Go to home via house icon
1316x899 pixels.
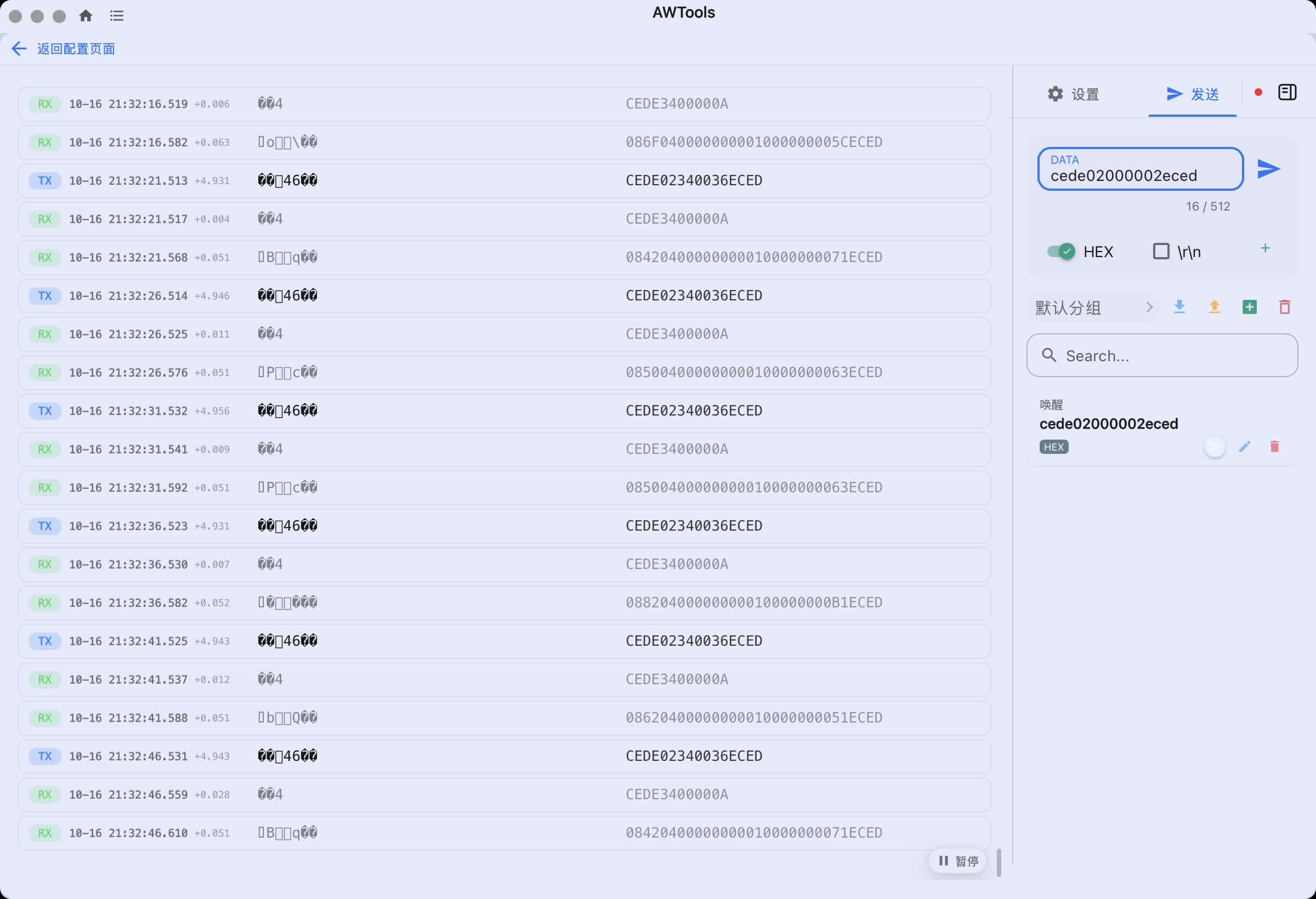86,15
